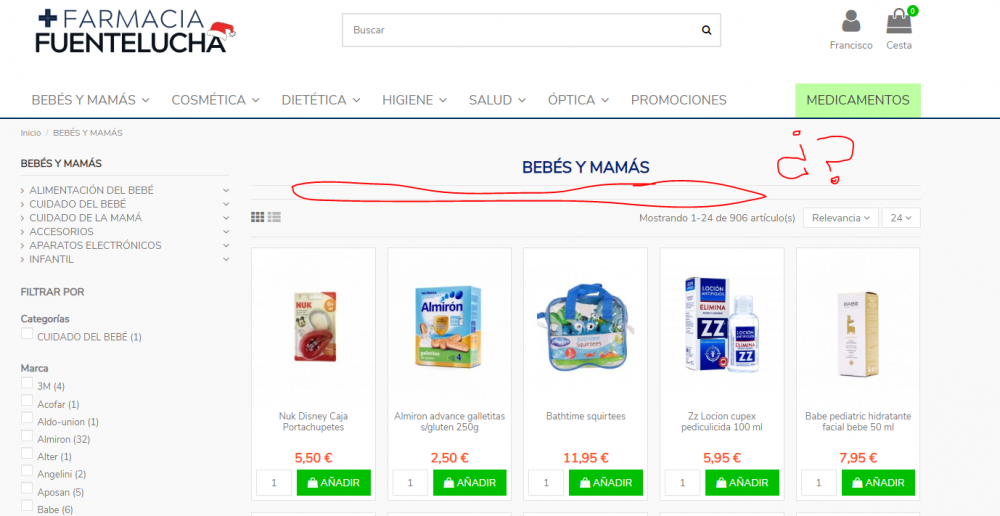
Task: Open the Relevancia sort dropdown
Action: point(841,217)
